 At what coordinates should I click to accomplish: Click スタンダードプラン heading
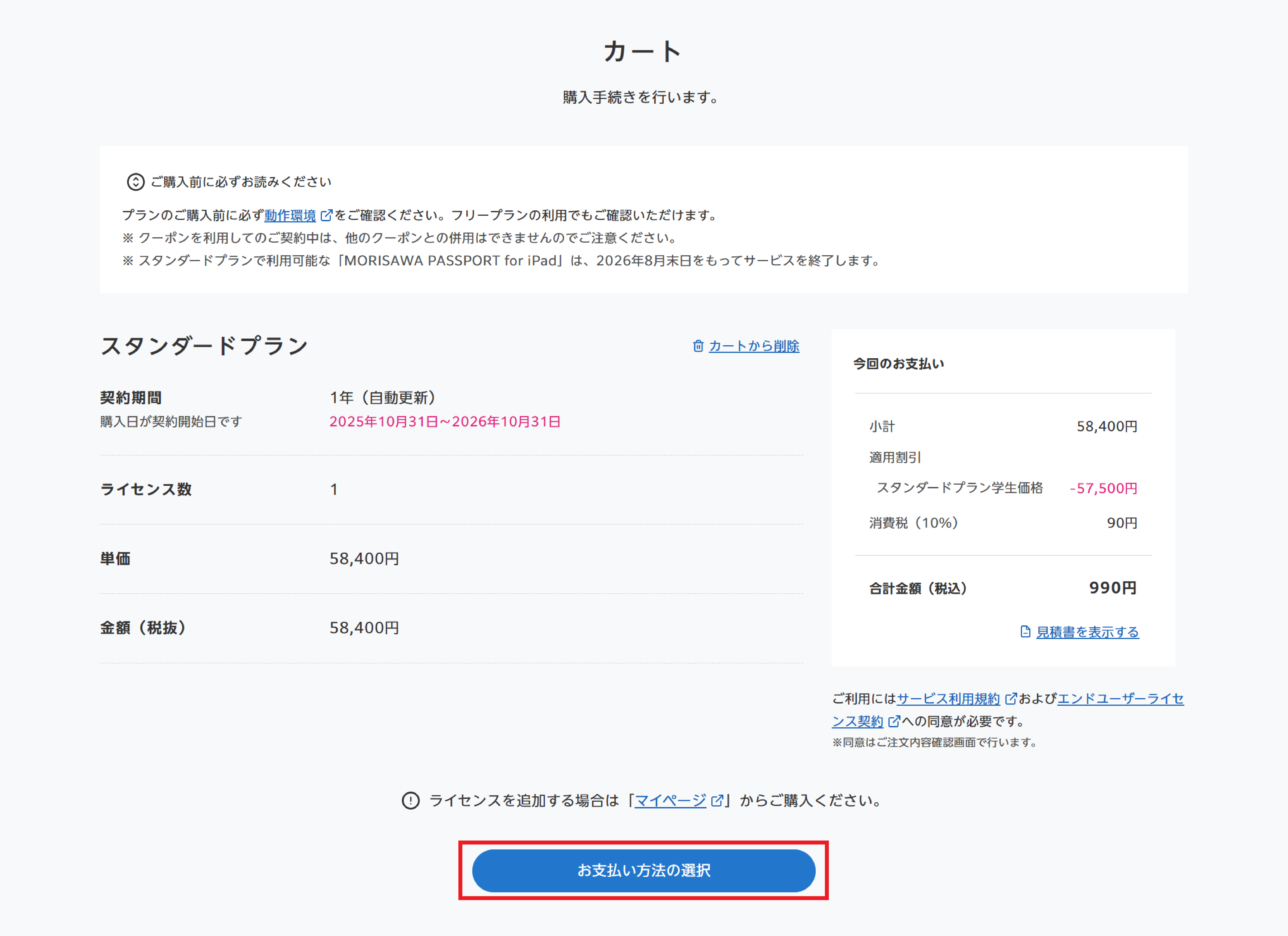(204, 346)
